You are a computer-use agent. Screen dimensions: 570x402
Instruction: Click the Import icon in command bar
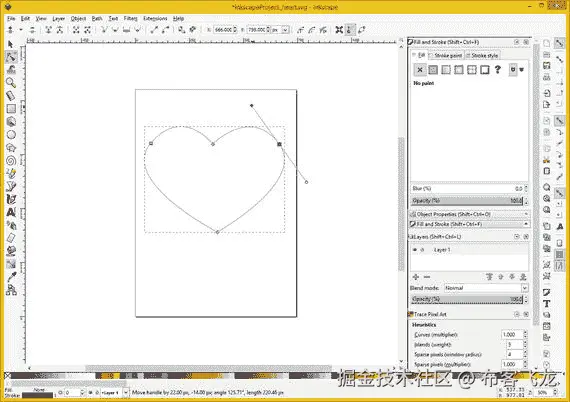click(x=546, y=93)
